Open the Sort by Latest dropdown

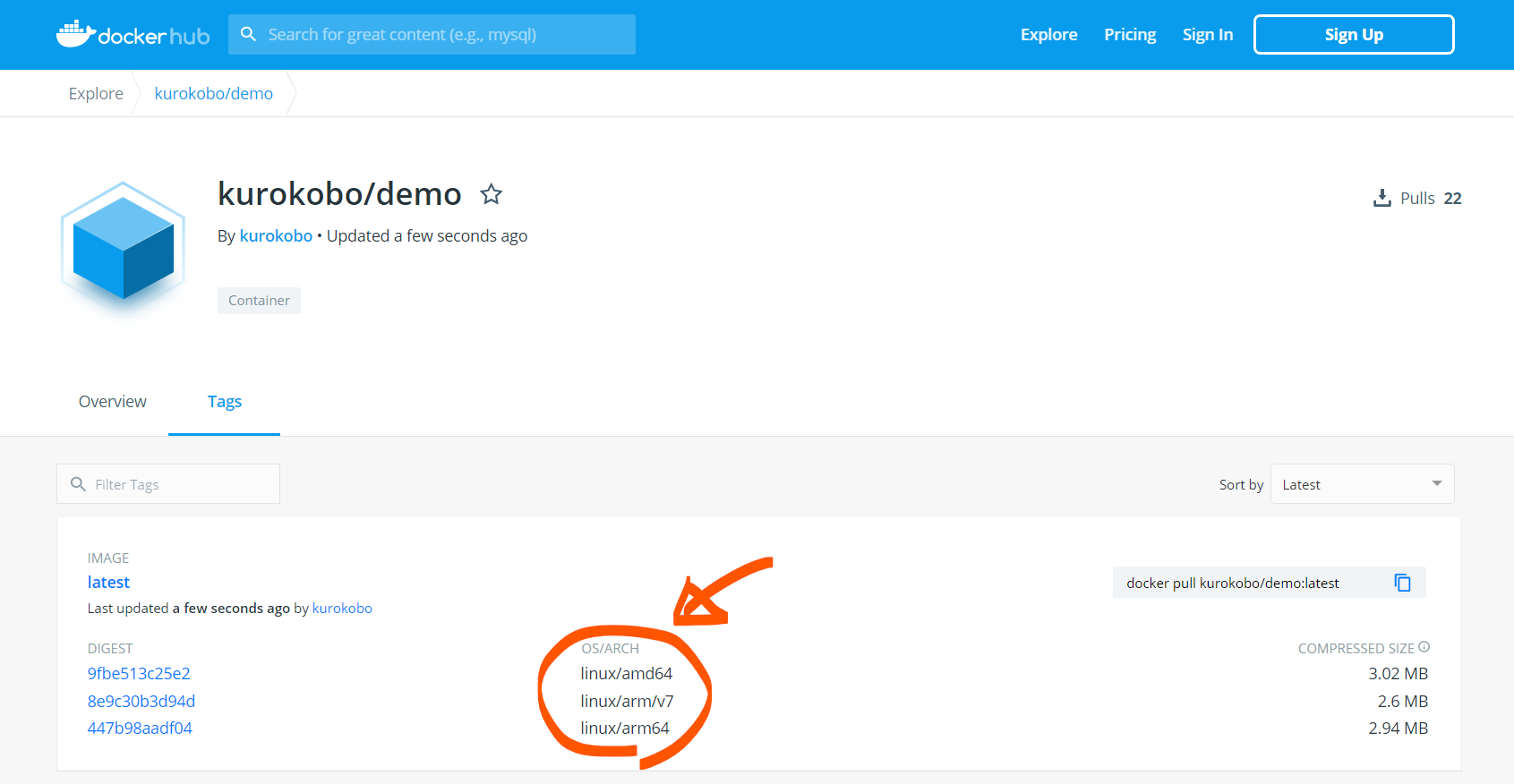pyautogui.click(x=1362, y=484)
